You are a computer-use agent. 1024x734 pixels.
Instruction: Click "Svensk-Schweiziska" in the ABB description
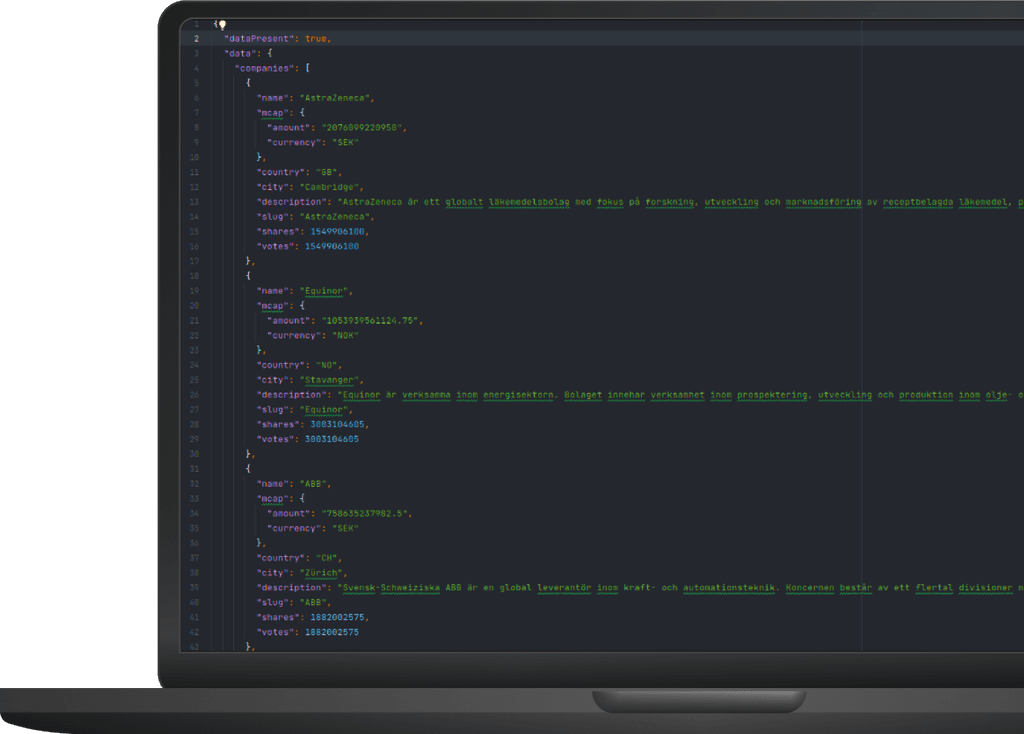point(391,588)
